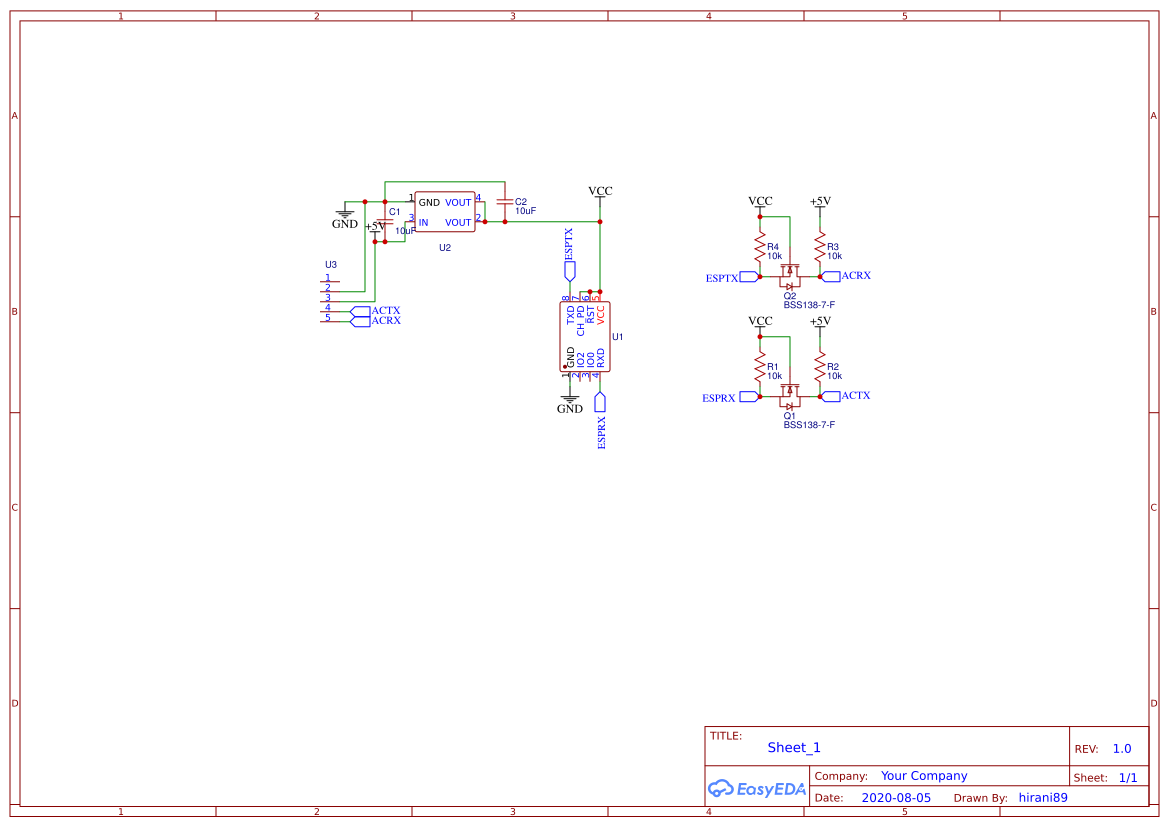Screen dimensions: 1169x827
Task: Click the 10k value of R4
Action: [x=775, y=257]
